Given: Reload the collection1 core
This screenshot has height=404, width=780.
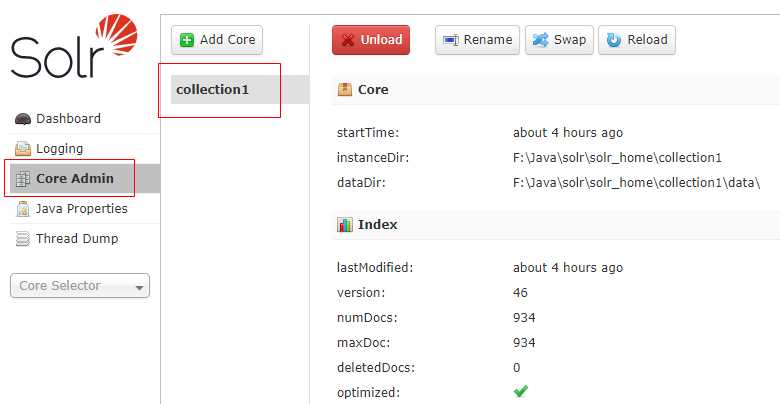Looking at the screenshot, I should click(637, 40).
